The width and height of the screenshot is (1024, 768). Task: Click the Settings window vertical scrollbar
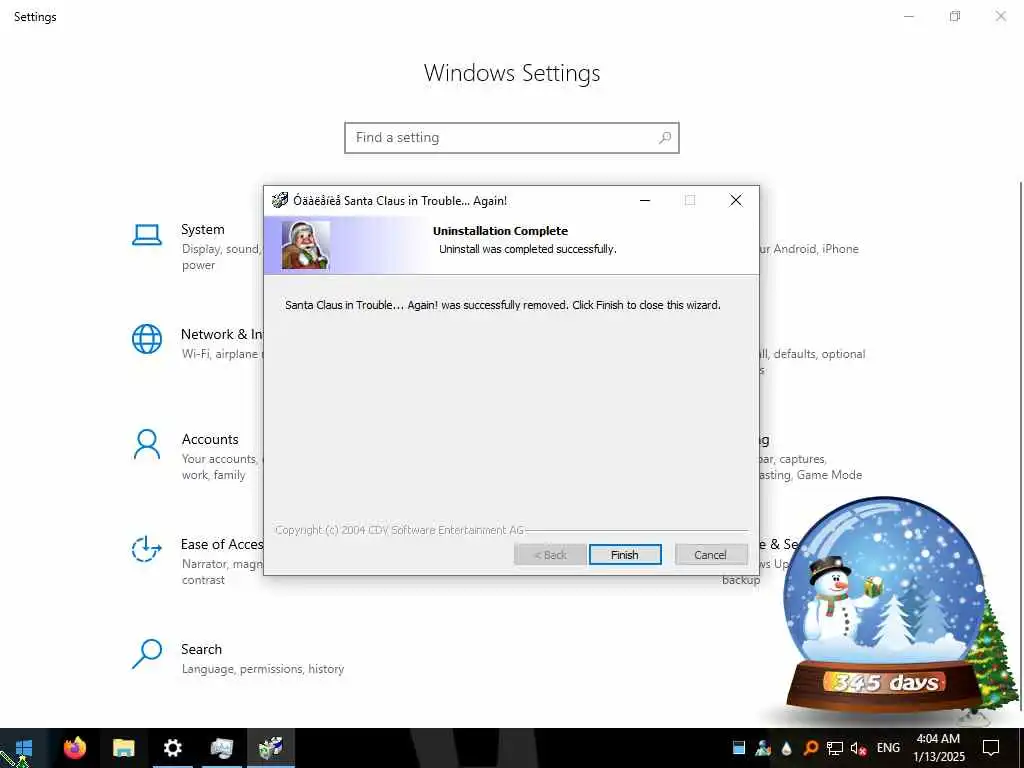1020,448
